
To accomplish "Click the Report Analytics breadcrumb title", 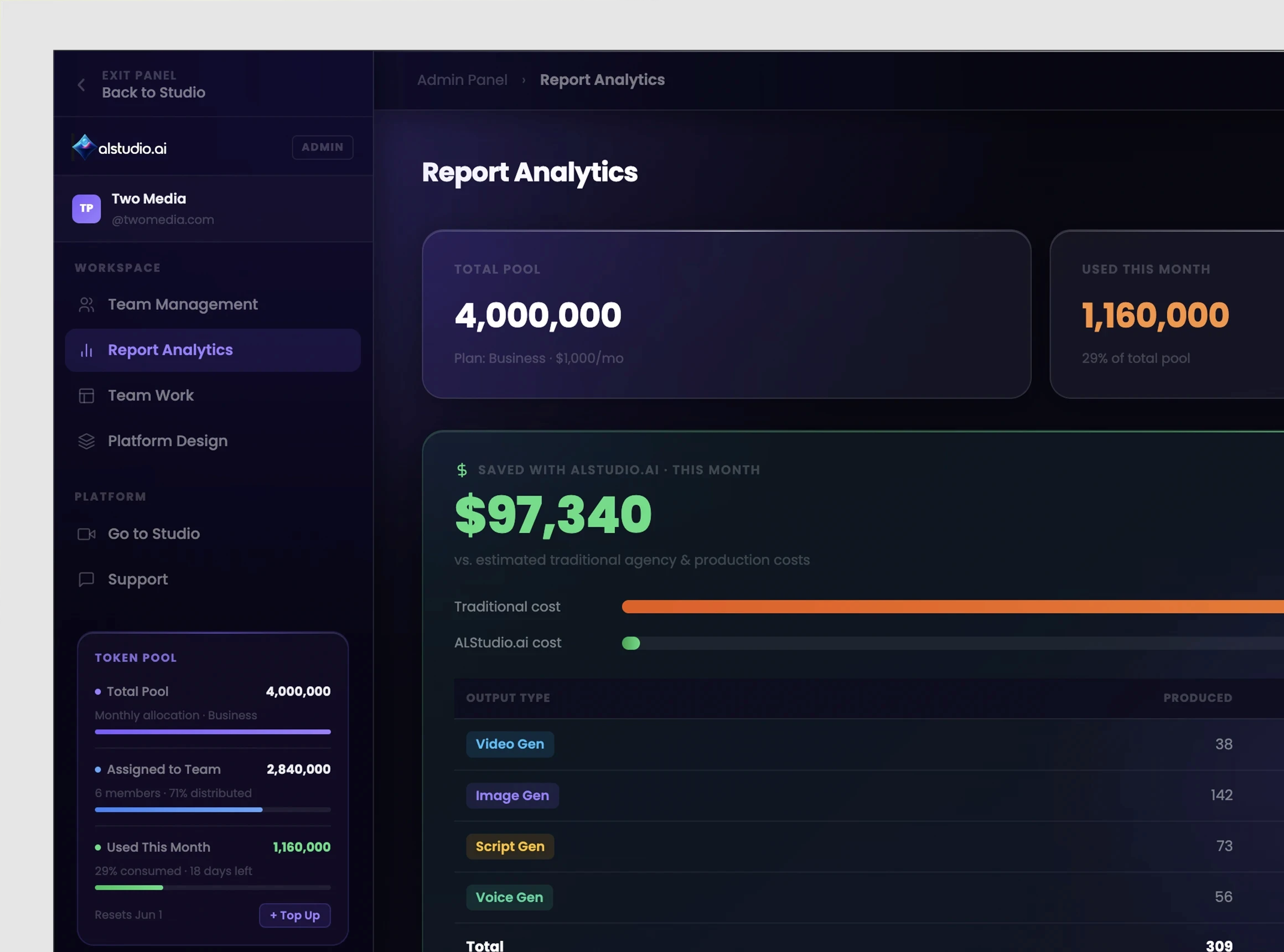I will 602,80.
